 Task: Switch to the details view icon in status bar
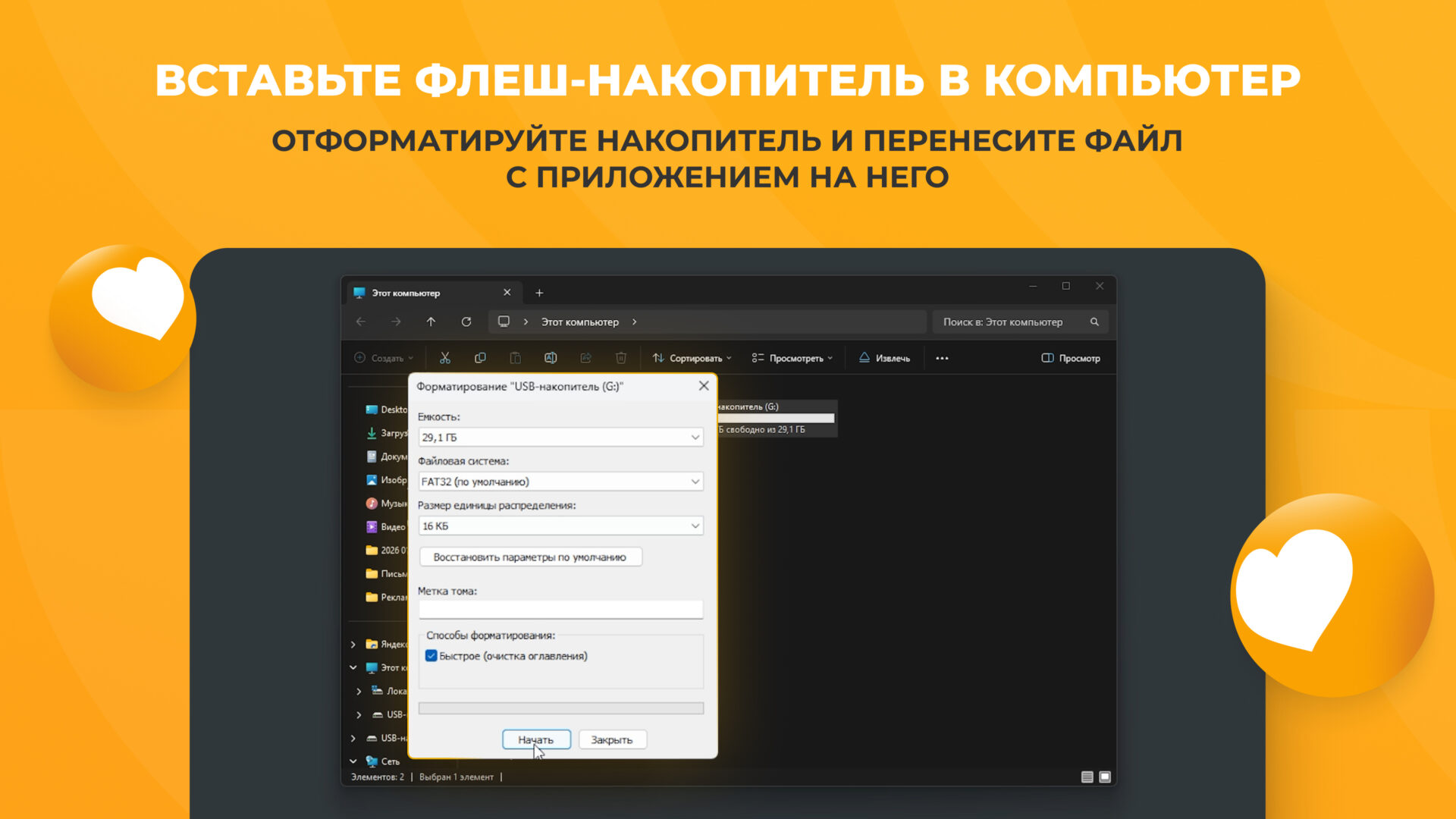tap(1087, 777)
